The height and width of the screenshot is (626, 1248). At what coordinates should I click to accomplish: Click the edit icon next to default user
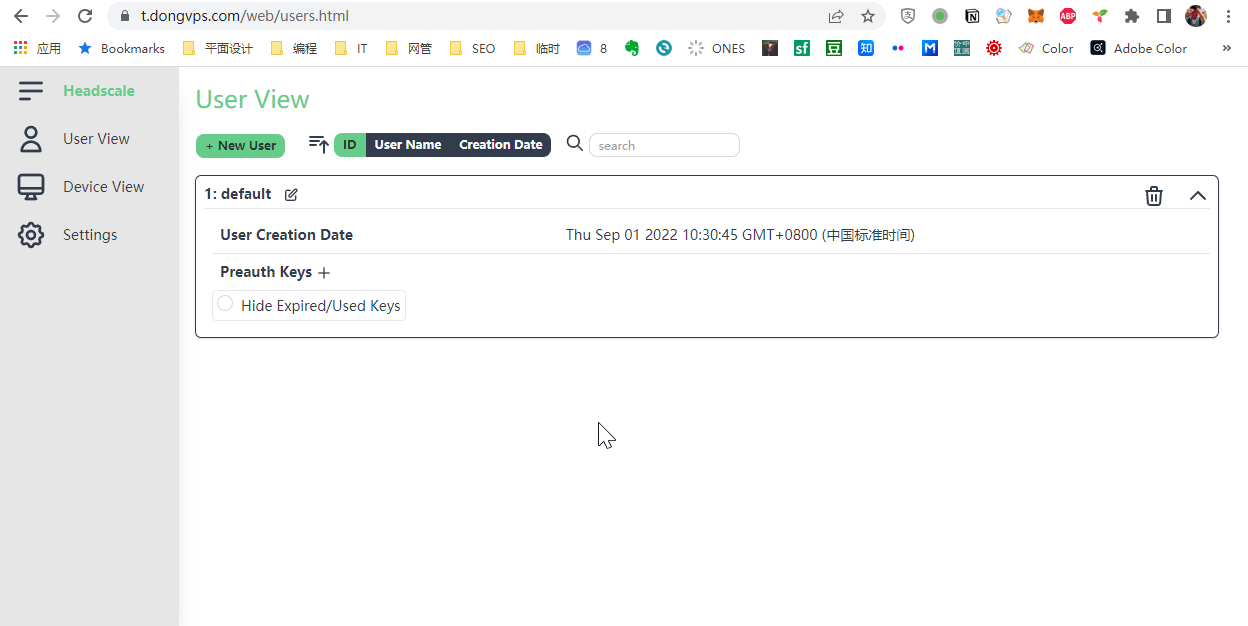pyautogui.click(x=291, y=194)
